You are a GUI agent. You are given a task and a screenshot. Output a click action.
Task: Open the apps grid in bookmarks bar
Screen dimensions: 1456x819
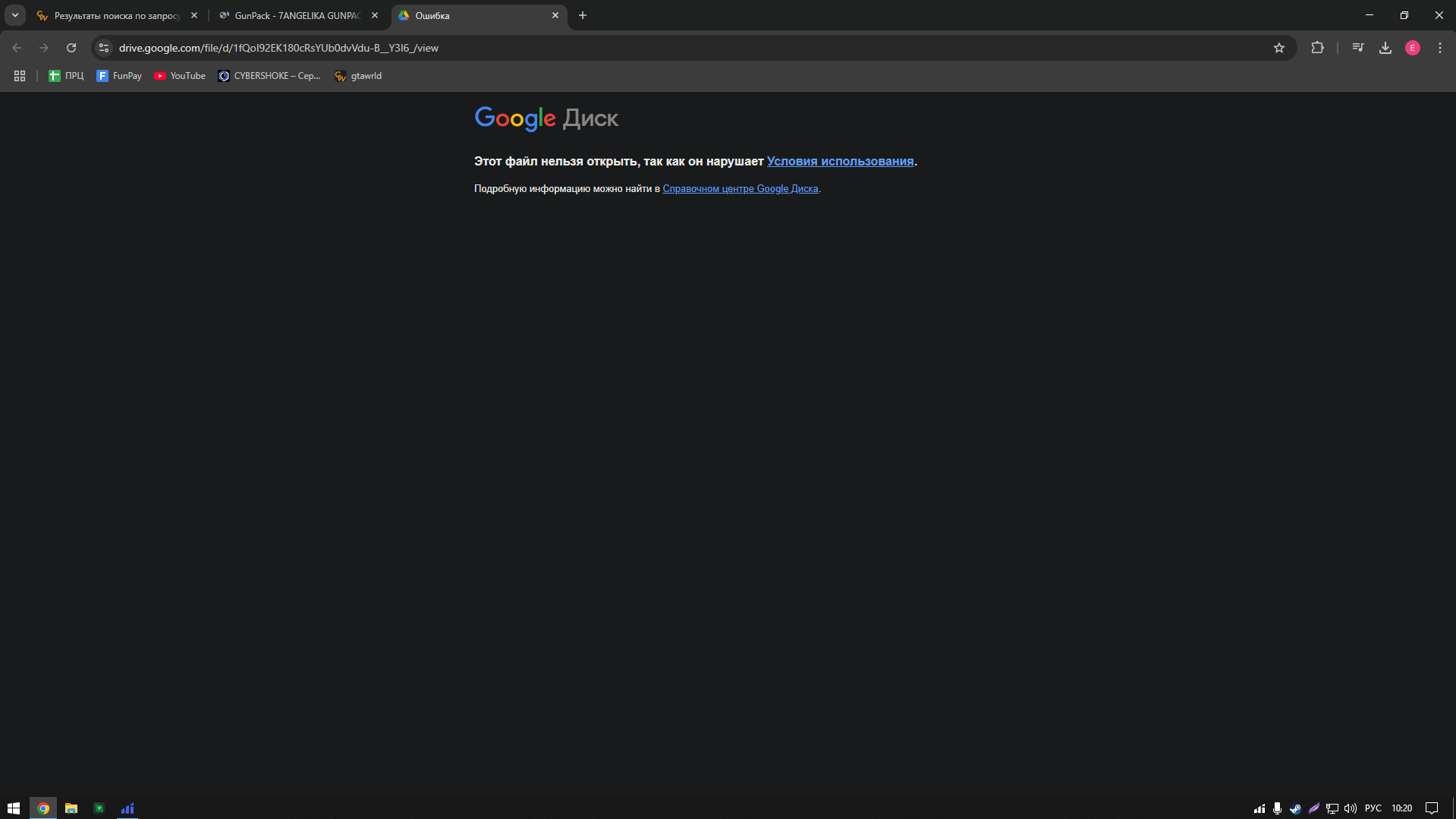click(x=20, y=76)
